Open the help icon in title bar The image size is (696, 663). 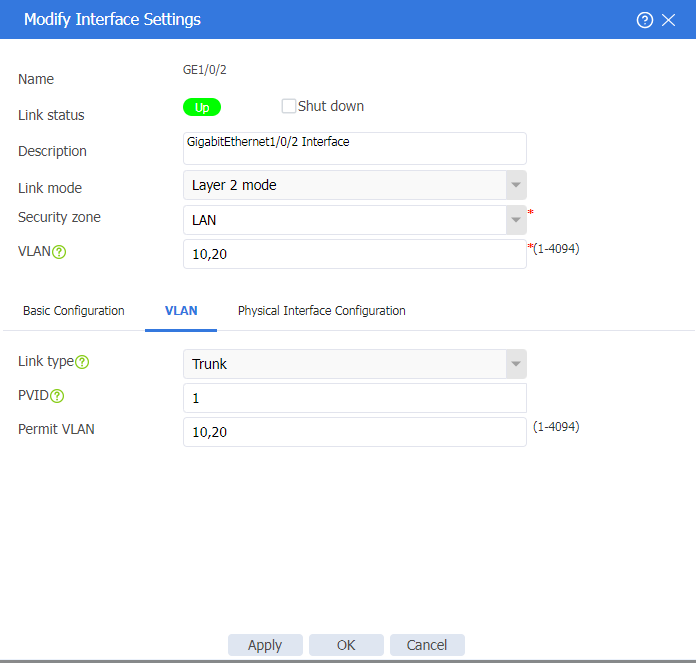[645, 20]
